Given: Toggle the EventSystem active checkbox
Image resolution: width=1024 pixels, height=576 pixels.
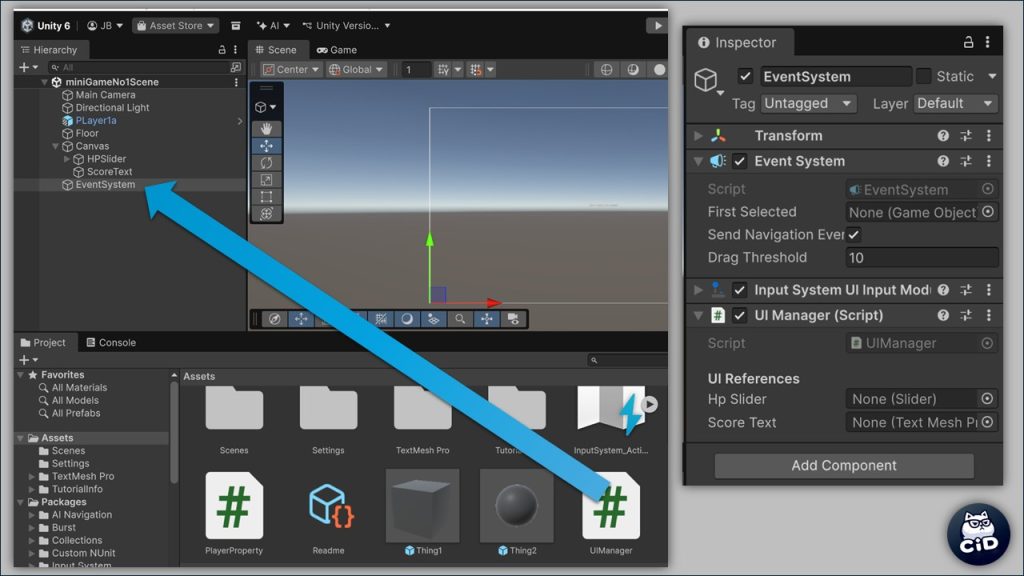Looking at the screenshot, I should [745, 77].
